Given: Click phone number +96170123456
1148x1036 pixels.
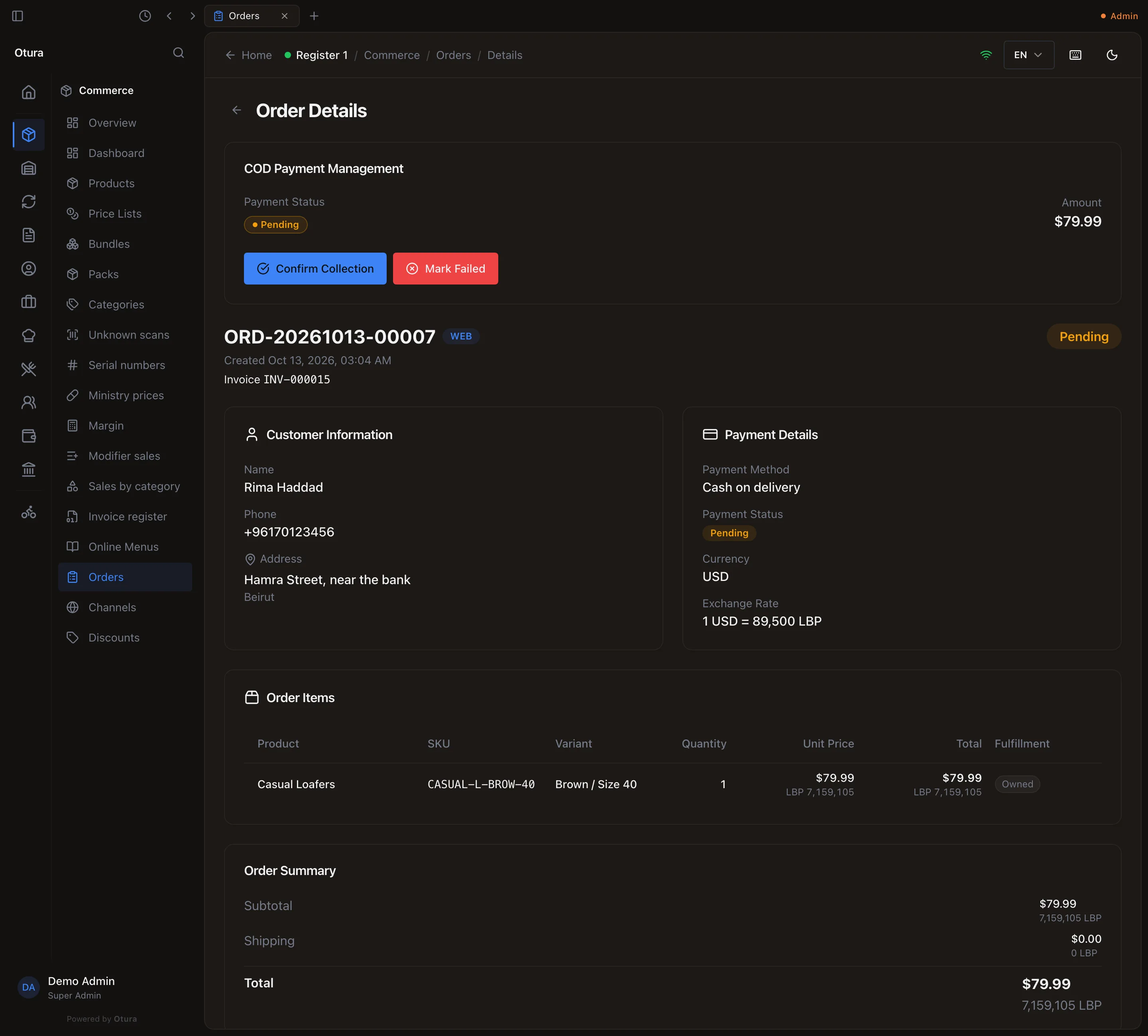Looking at the screenshot, I should [x=289, y=532].
